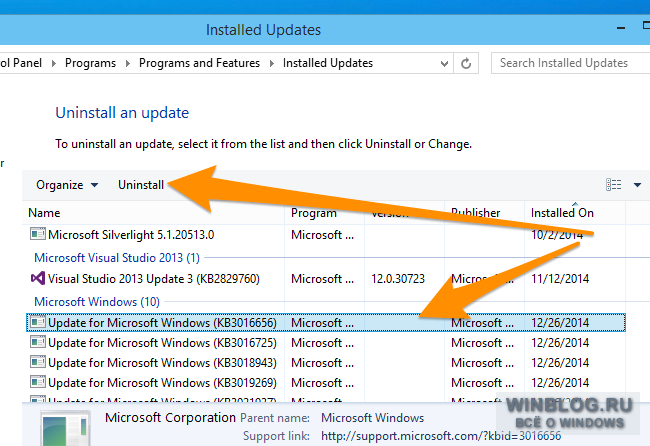Select Visual Studio 2013 Update 3 (KB2829760)
Image resolution: width=650 pixels, height=446 pixels.
(x=325, y=279)
